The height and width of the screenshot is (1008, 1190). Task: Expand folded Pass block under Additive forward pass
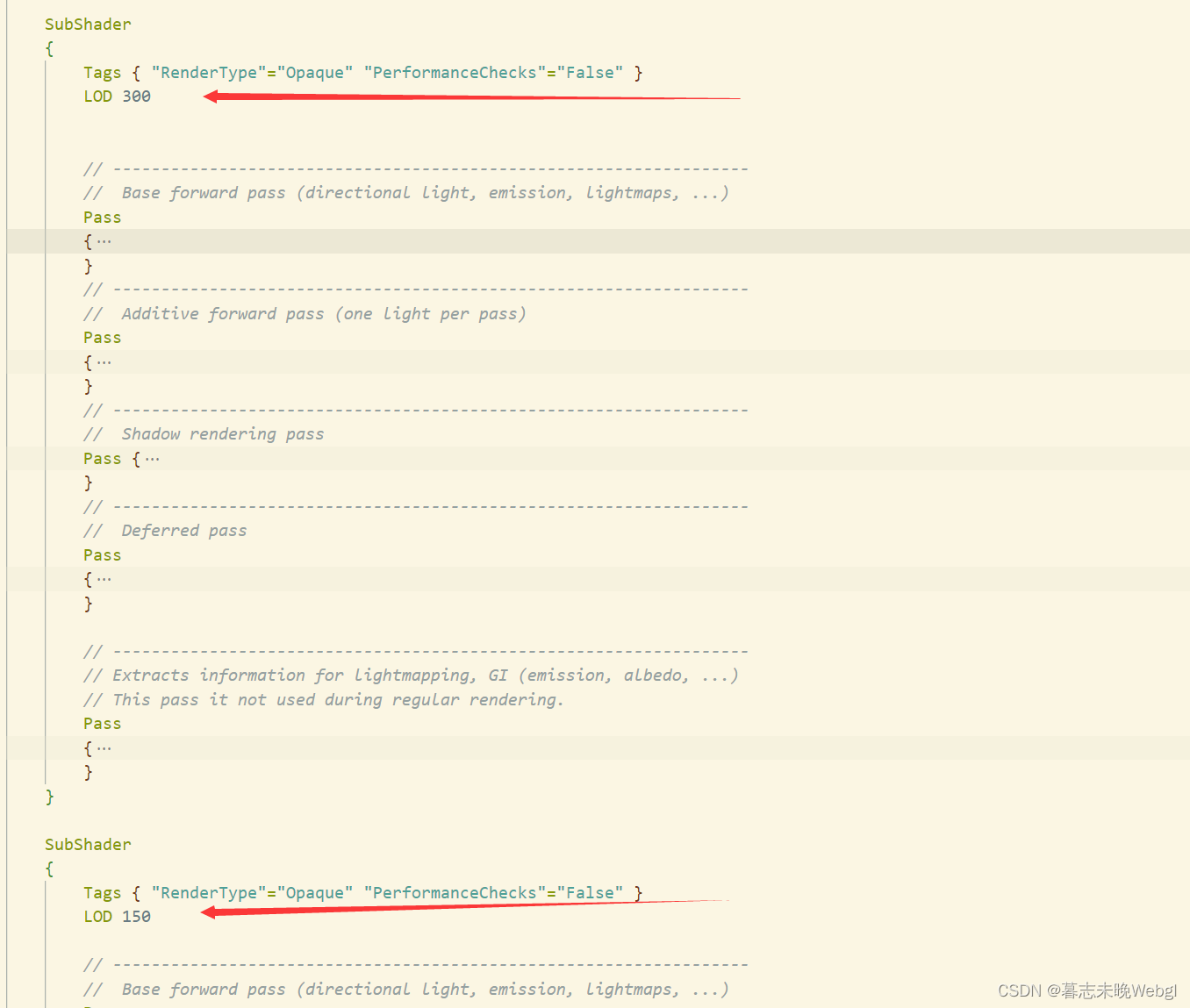pos(104,362)
